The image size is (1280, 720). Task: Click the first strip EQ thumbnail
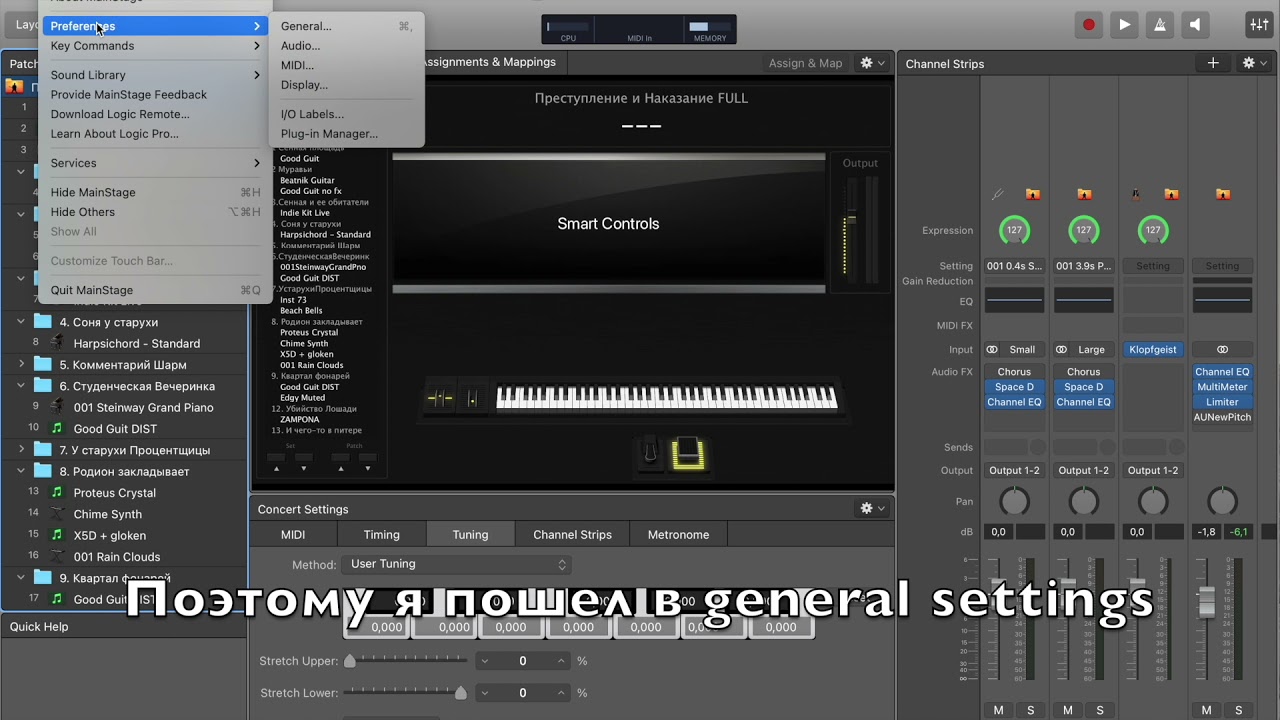click(x=1014, y=299)
